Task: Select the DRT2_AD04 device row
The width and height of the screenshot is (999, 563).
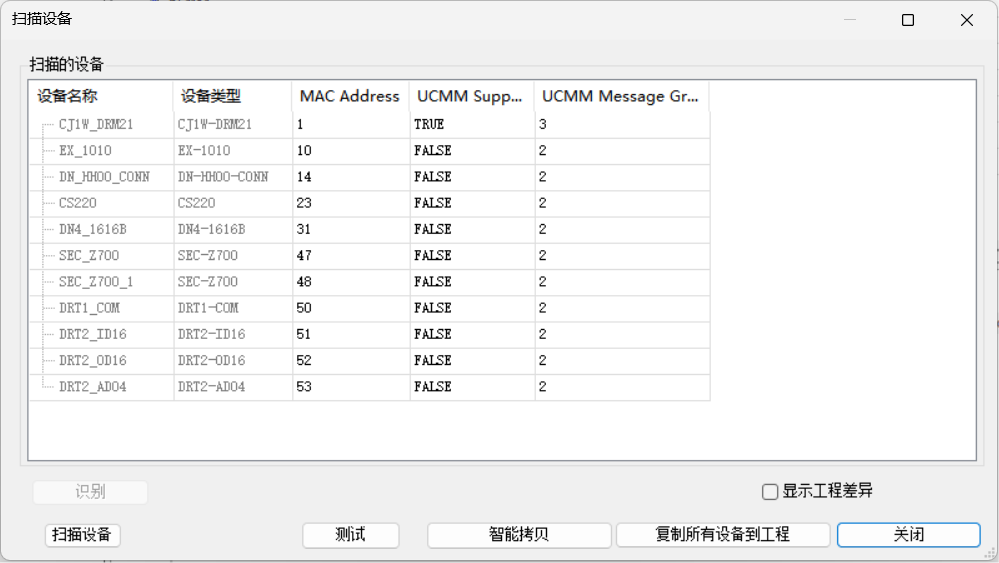Action: click(93, 386)
